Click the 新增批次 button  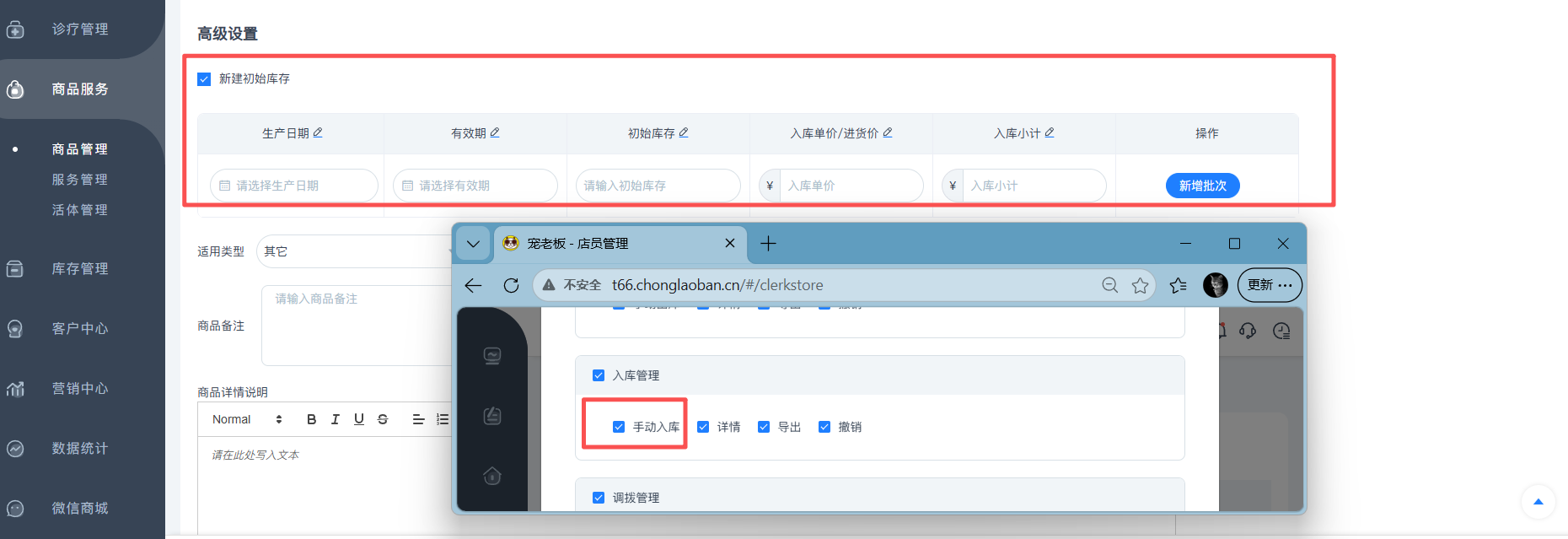point(1202,186)
